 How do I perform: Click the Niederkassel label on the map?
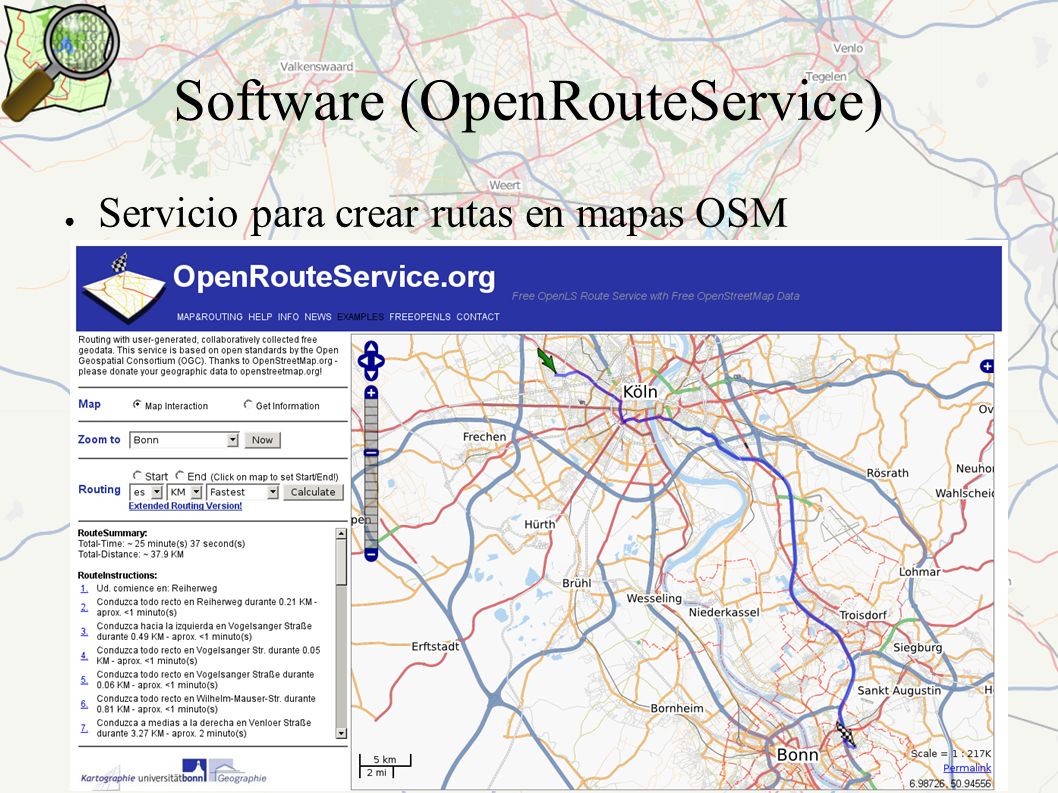point(724,613)
